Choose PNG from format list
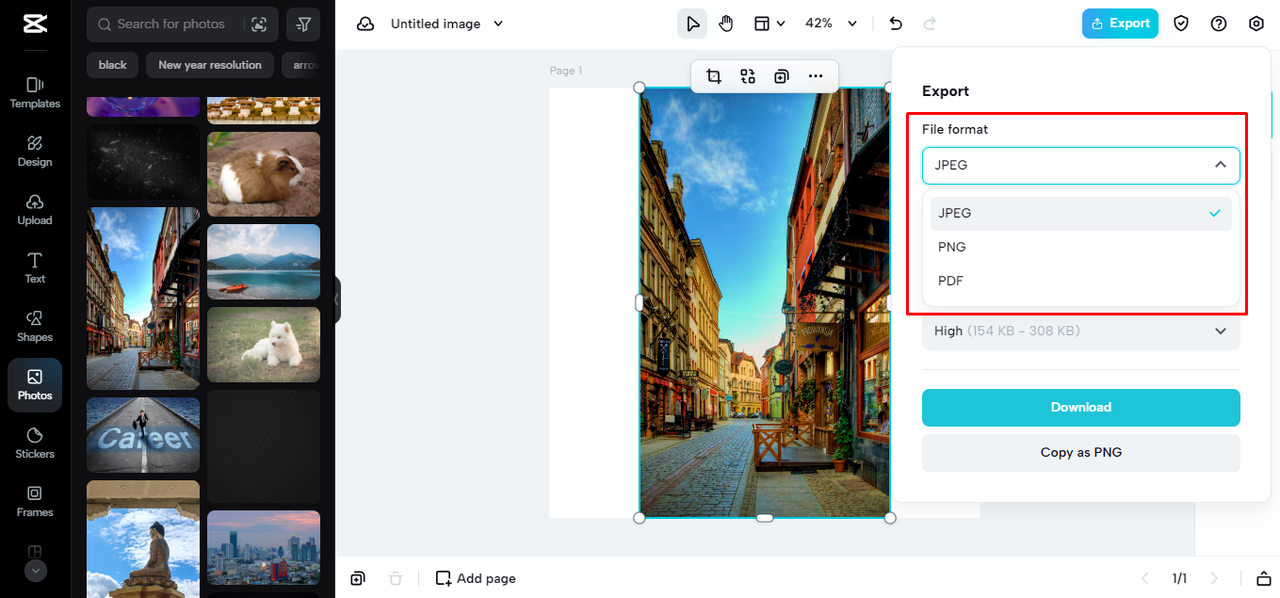The width and height of the screenshot is (1280, 598). coord(1081,247)
